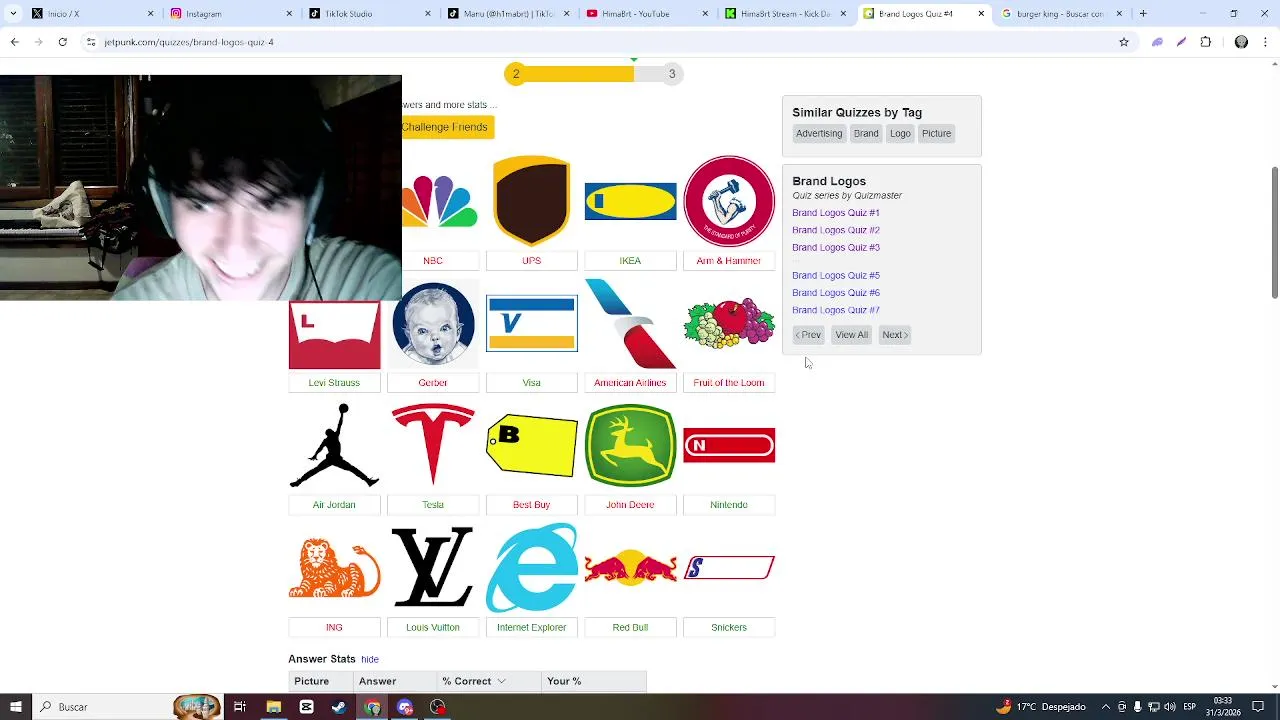This screenshot has width=1280, height=720.
Task: Click the UPS shield logo
Action: pos(531,201)
